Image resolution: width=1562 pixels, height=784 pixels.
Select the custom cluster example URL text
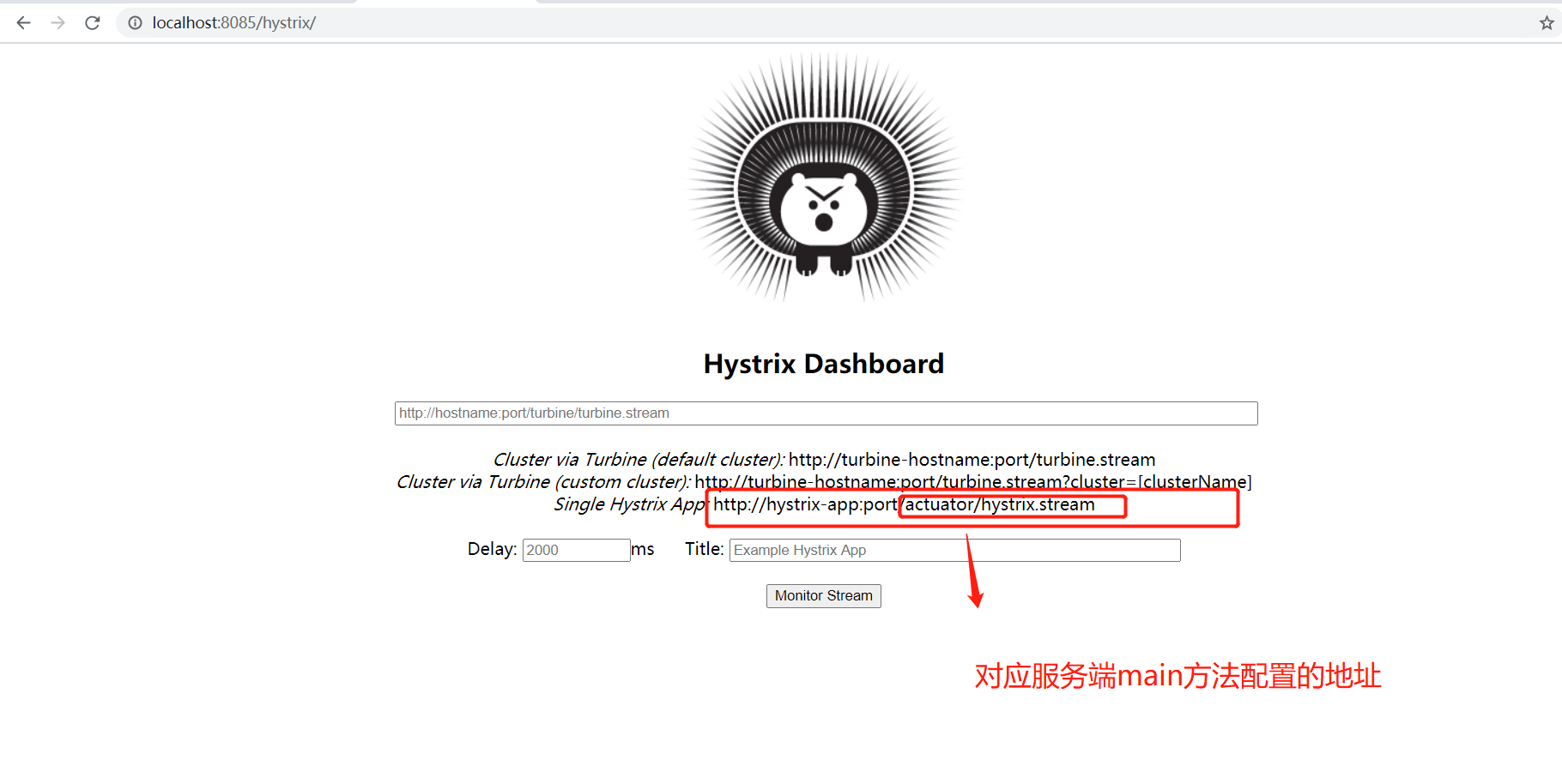pyautogui.click(x=973, y=482)
